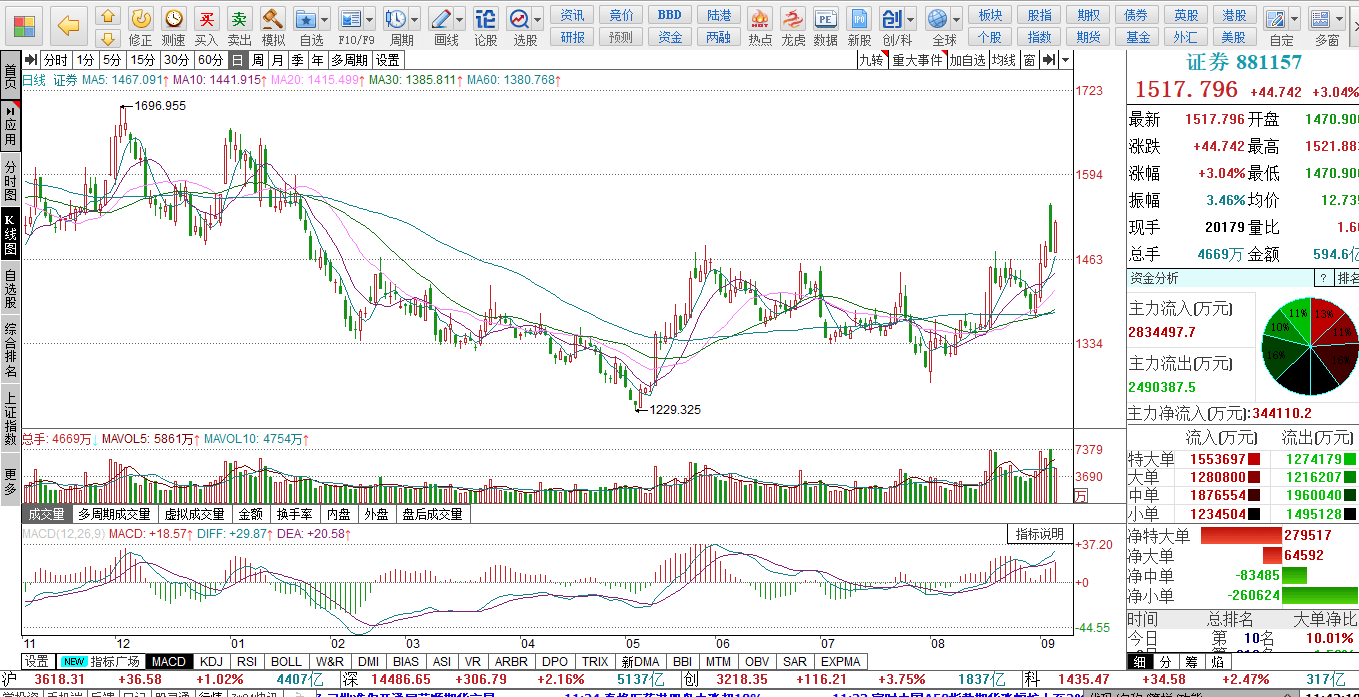This screenshot has width=1359, height=697.
Task: Click the 港股 market button
Action: tap(1236, 15)
